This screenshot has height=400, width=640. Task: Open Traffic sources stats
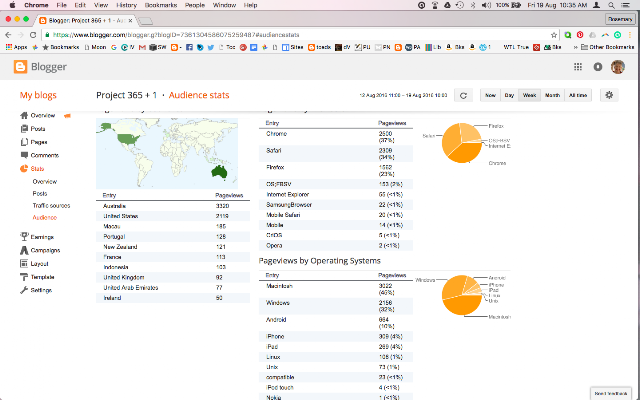click(x=51, y=205)
